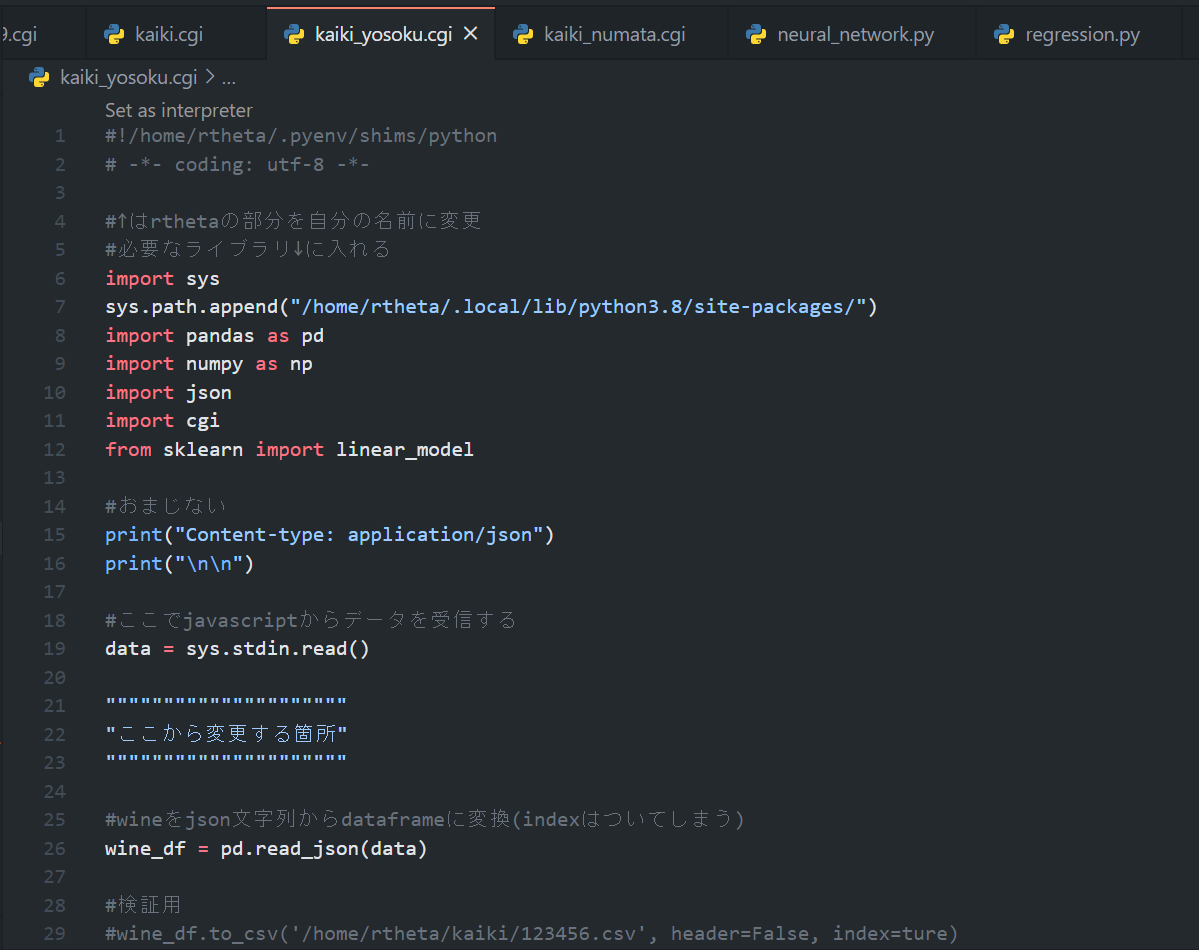
Task: Select the partially visible .cgi tab at far left
Action: [x=20, y=35]
